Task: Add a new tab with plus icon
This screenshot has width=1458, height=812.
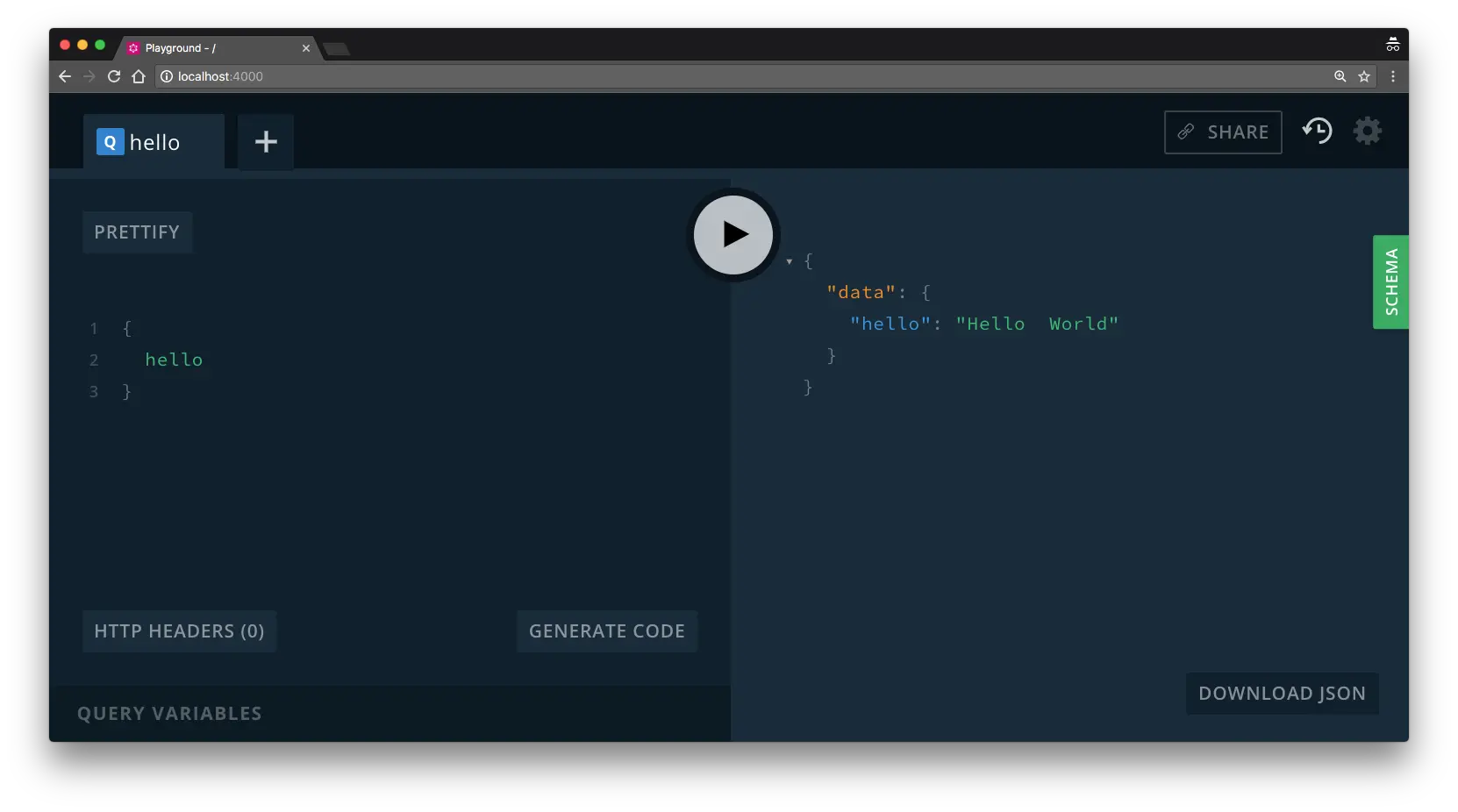Action: point(266,141)
